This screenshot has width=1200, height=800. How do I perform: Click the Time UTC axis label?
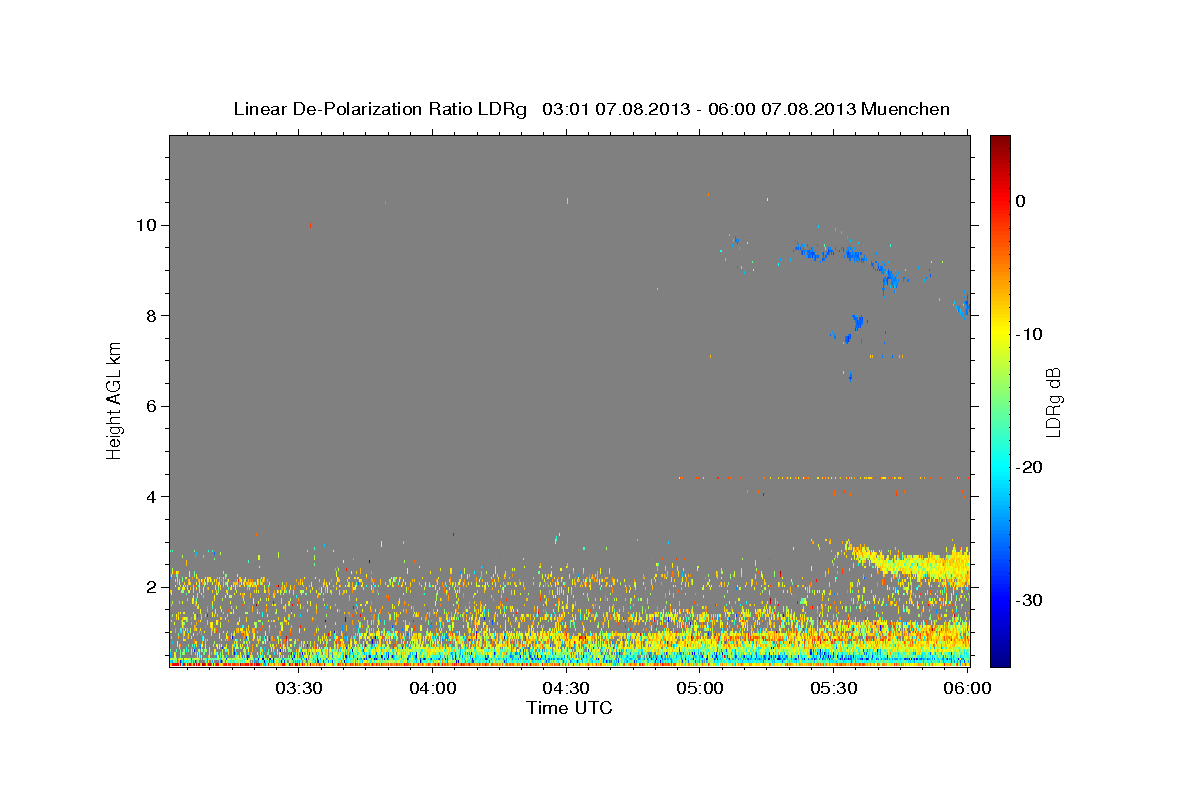pos(569,708)
